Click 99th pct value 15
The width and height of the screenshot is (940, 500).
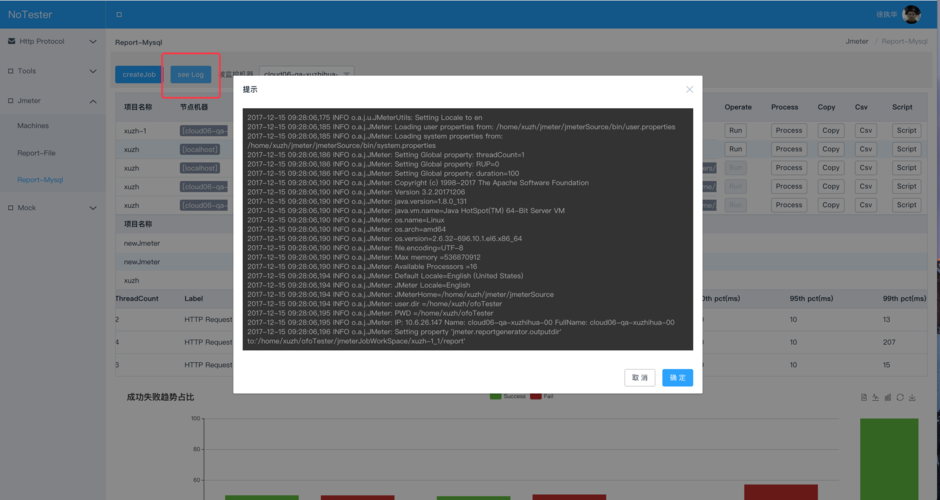tap(887, 365)
